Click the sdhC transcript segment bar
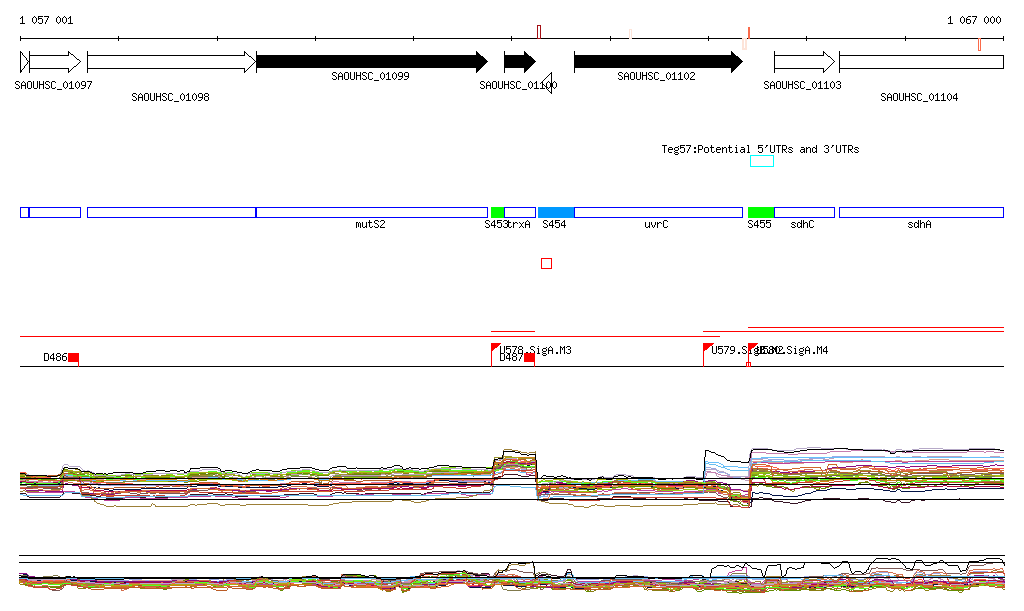Viewport: 1024px width, 611px height. [804, 212]
